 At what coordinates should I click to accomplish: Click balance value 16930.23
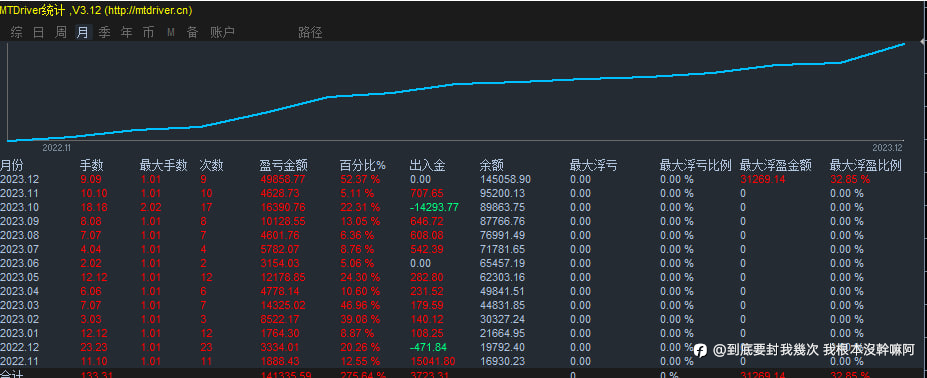click(503, 361)
